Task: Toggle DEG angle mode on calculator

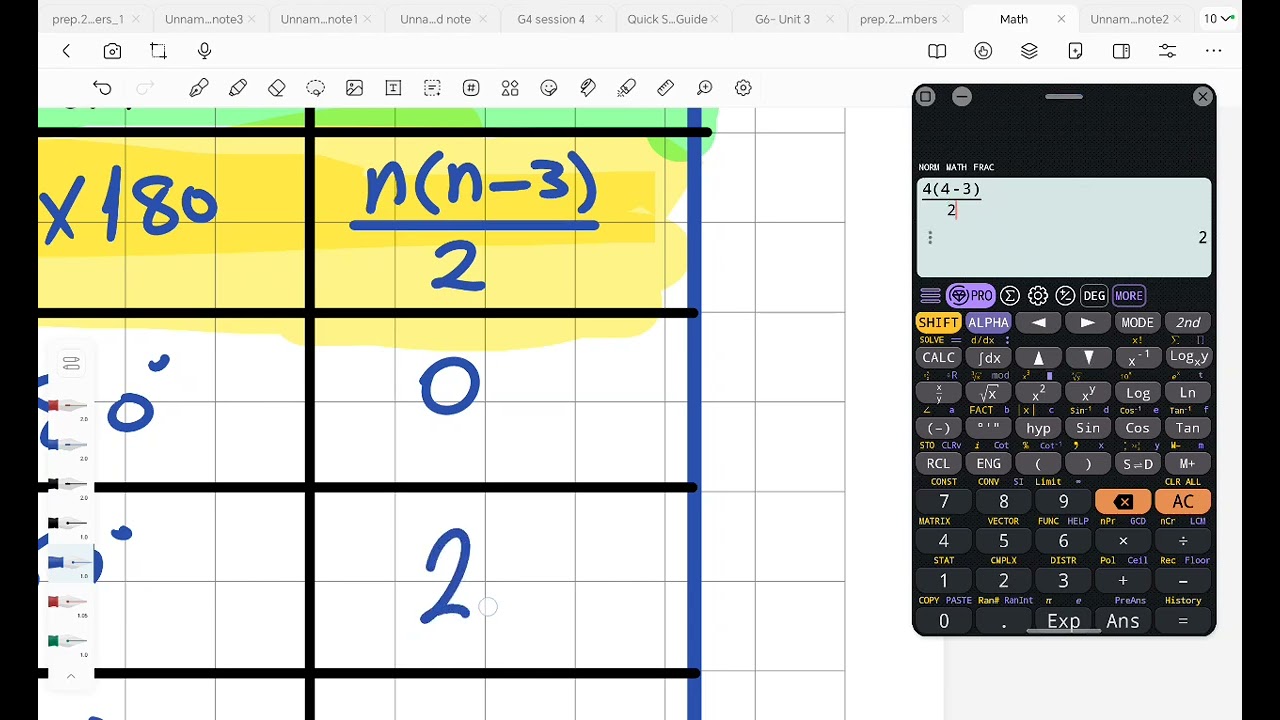Action: [1094, 296]
